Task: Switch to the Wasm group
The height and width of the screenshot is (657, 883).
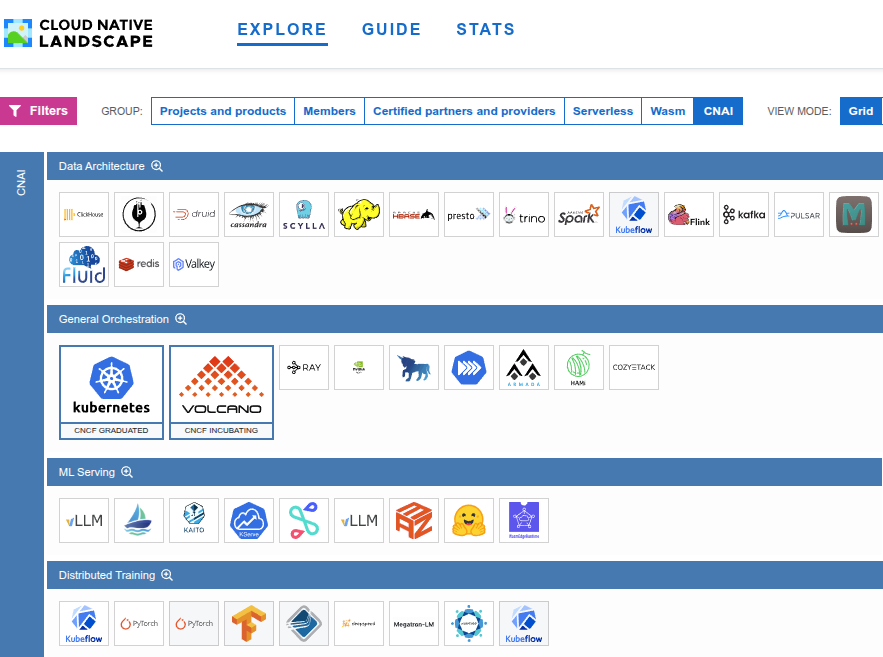Action: (x=668, y=111)
